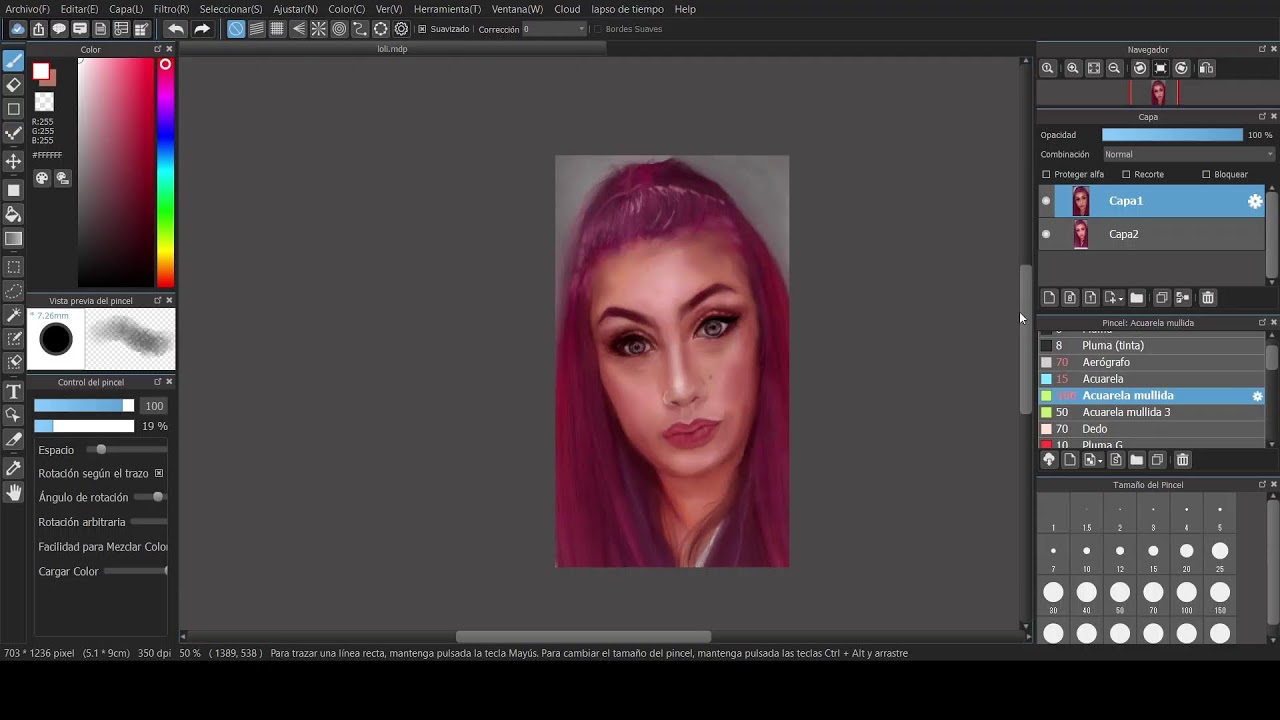Image resolution: width=1280 pixels, height=720 pixels.
Task: Enable the Proteger alfa checkbox
Action: point(1046,174)
